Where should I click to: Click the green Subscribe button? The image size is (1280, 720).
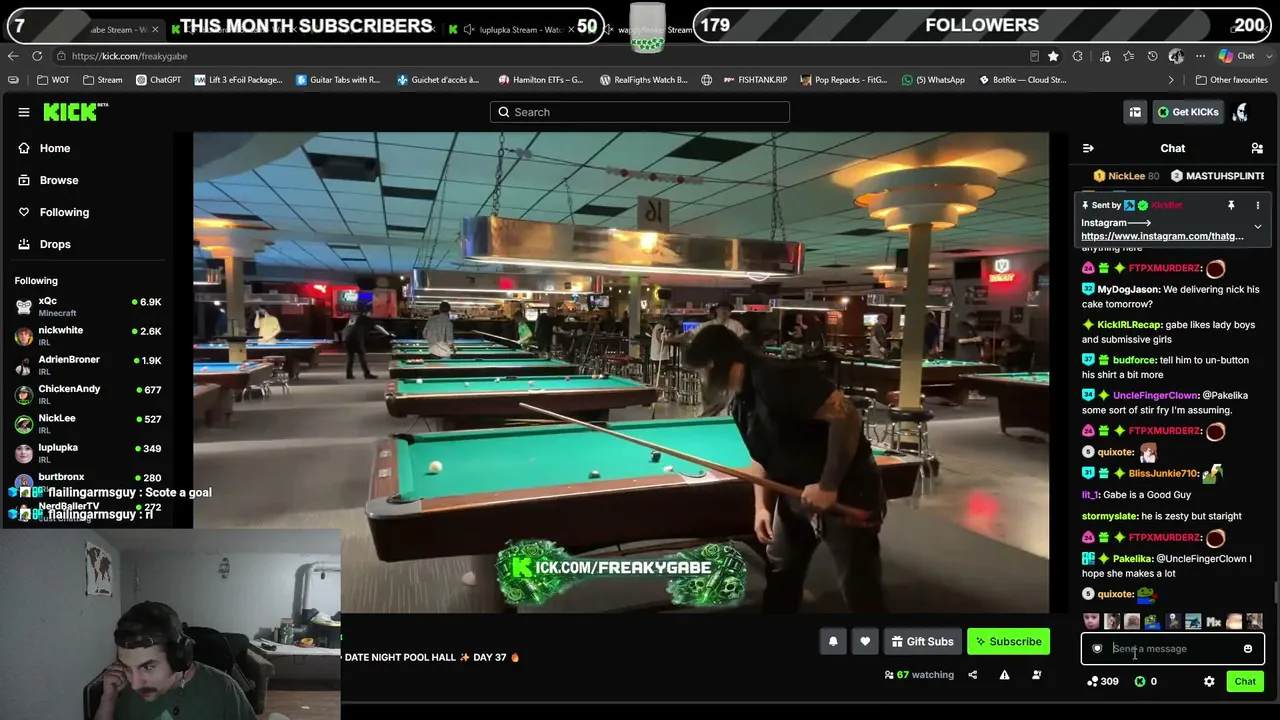pyautogui.click(x=1008, y=642)
